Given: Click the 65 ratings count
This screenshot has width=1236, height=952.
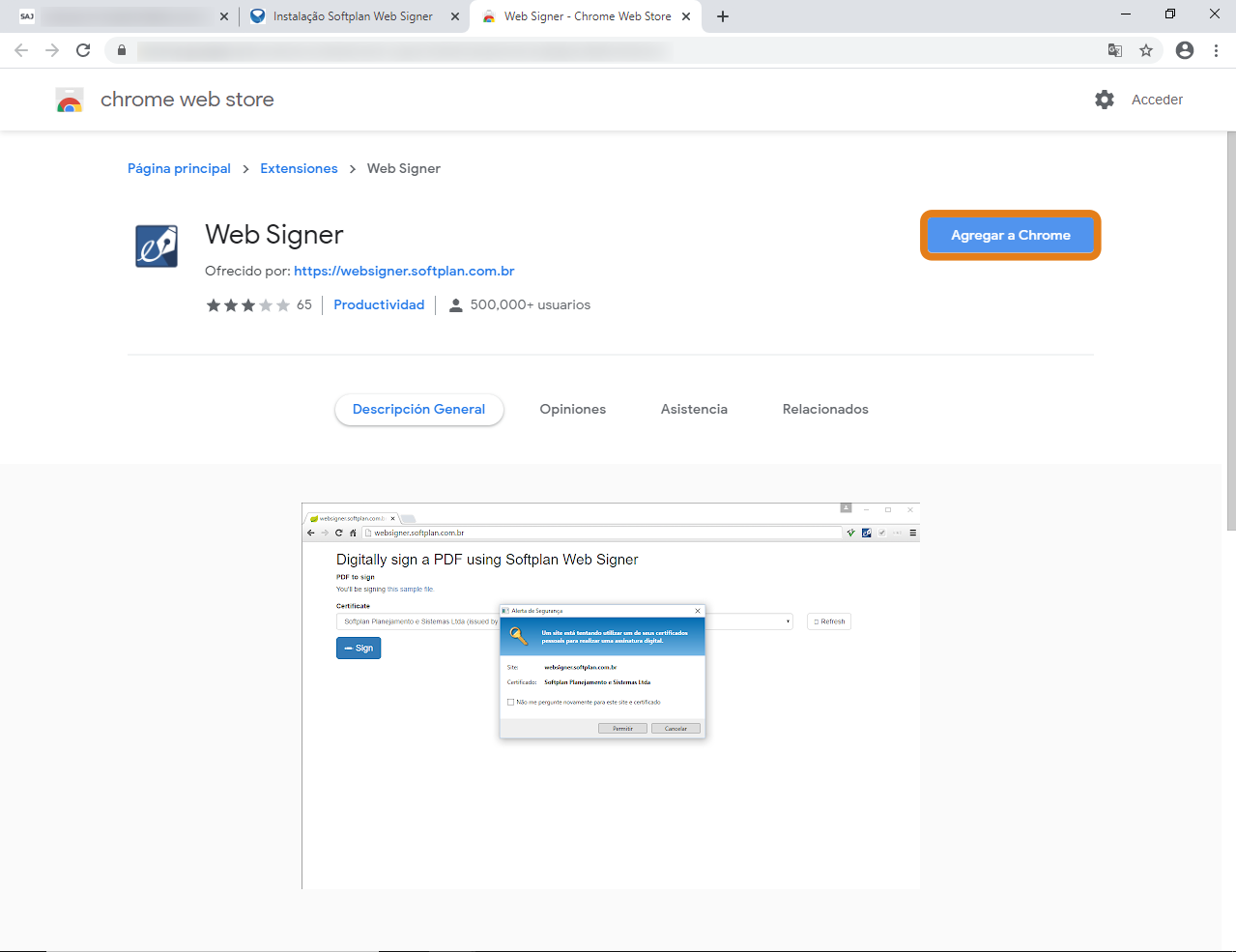Looking at the screenshot, I should coord(304,304).
